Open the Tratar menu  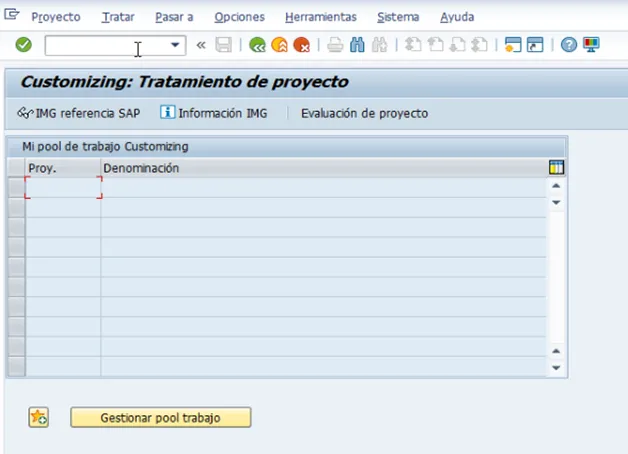click(x=118, y=17)
